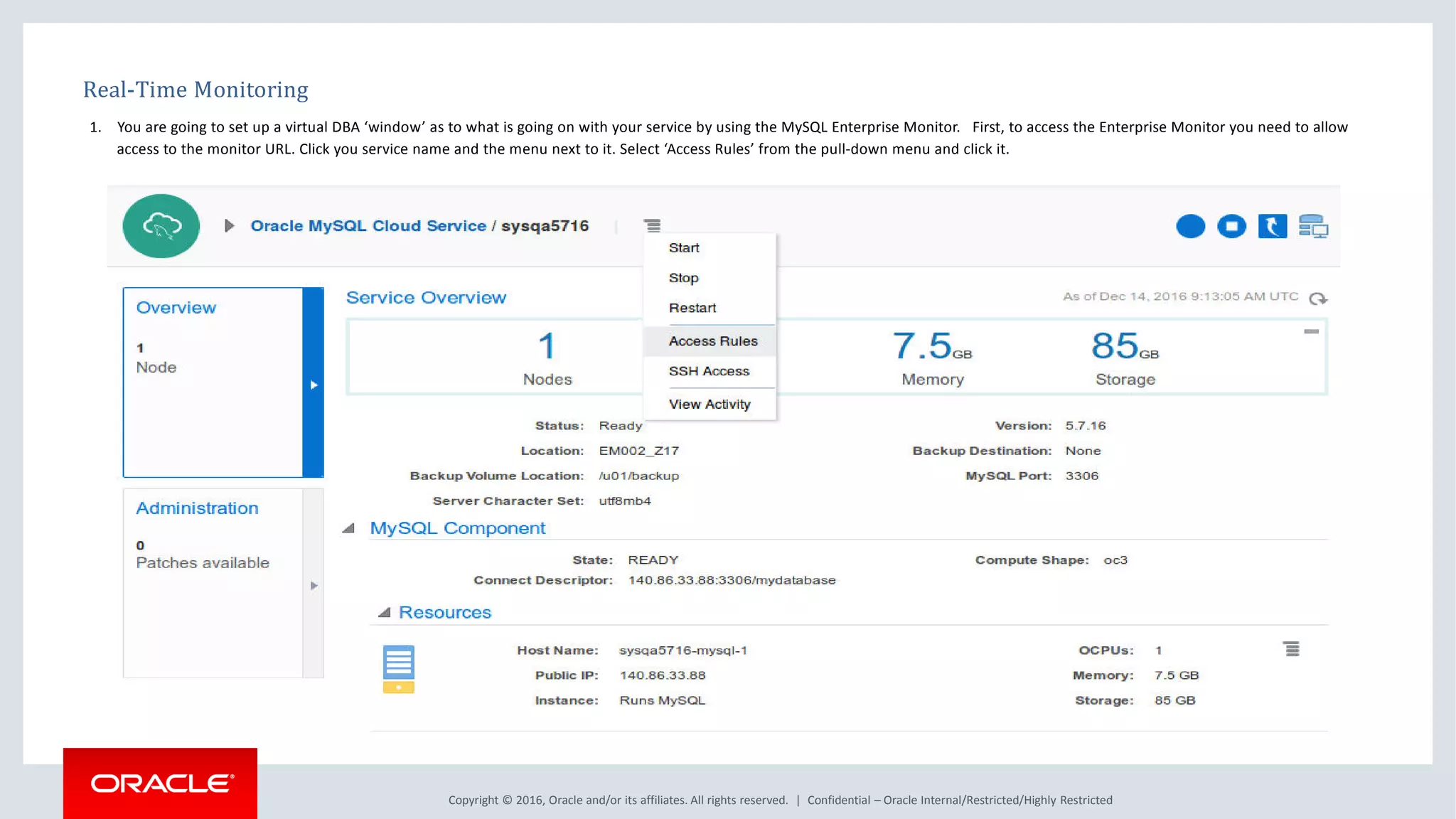The width and height of the screenshot is (1456, 819).
Task: Open the service hamburger menu icon
Action: coord(653,226)
